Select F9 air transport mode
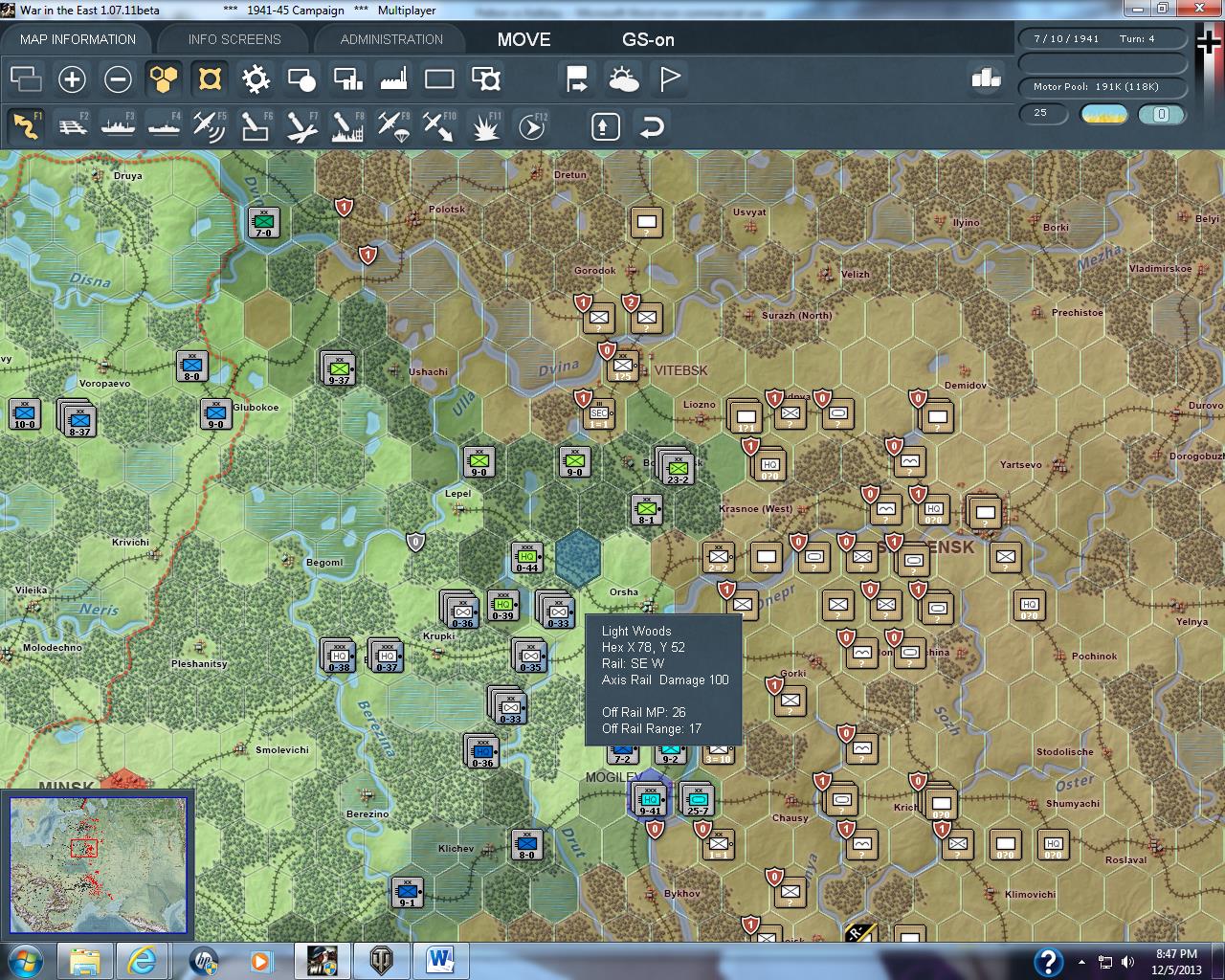This screenshot has height=980, width=1225. pos(393,126)
